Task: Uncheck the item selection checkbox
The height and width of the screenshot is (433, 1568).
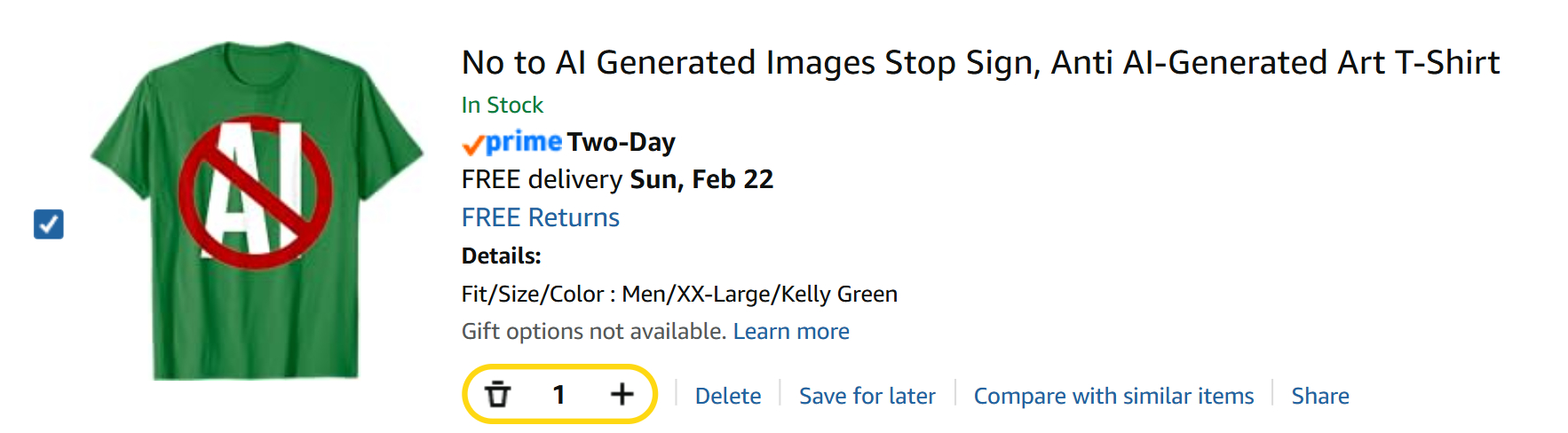Action: (x=49, y=224)
